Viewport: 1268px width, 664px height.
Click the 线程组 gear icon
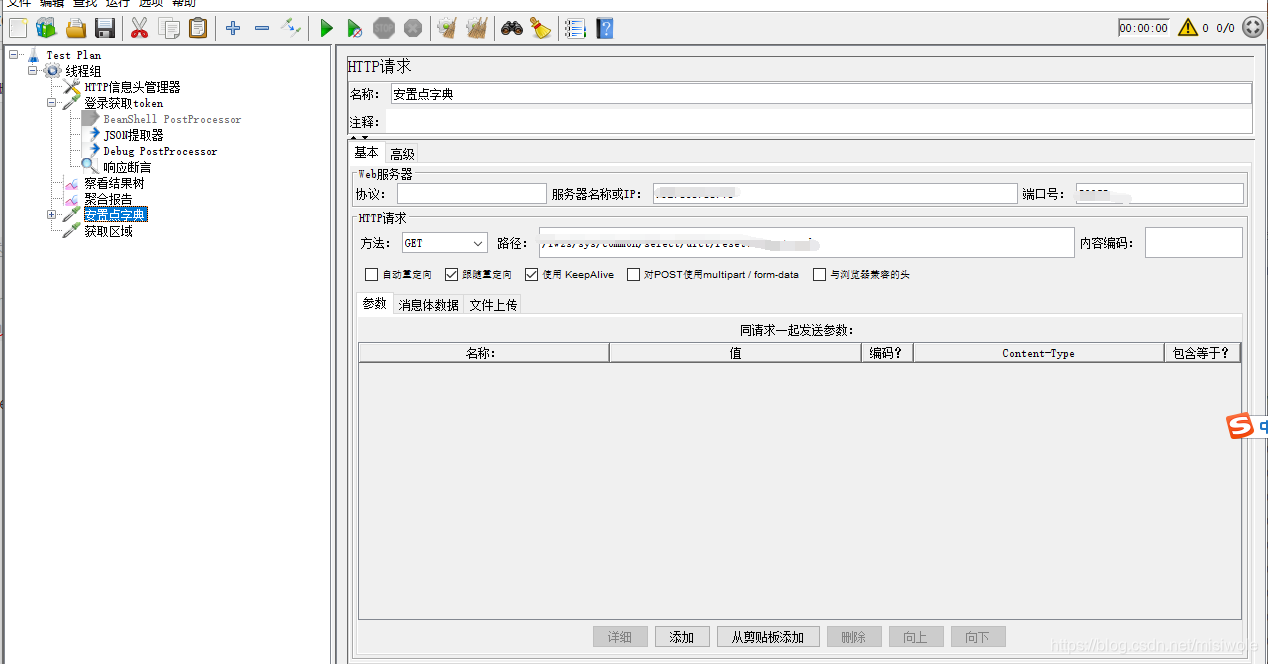coord(52,71)
